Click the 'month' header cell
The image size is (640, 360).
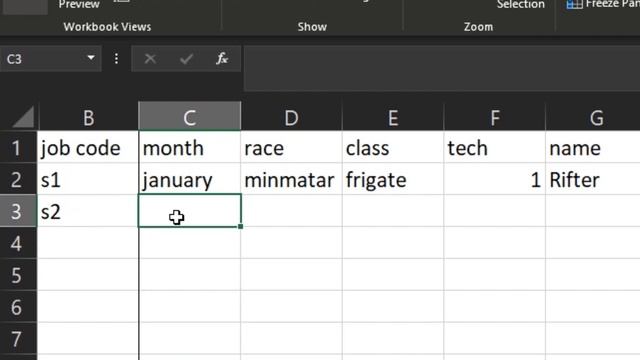click(x=190, y=147)
